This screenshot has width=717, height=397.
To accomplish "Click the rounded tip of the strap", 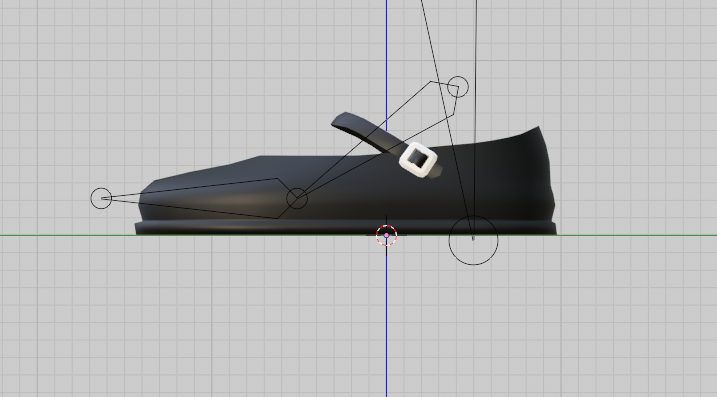I will [x=339, y=121].
